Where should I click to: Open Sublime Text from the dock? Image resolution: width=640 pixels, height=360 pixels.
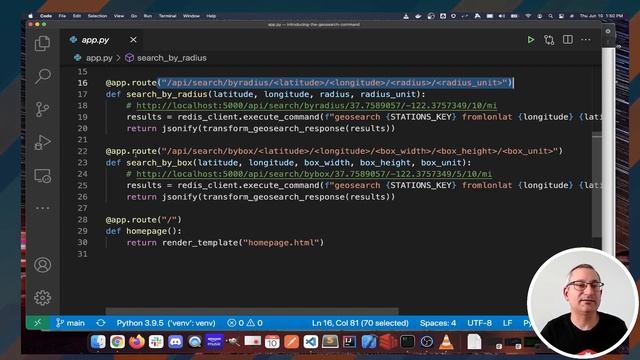pyautogui.click(x=330, y=342)
